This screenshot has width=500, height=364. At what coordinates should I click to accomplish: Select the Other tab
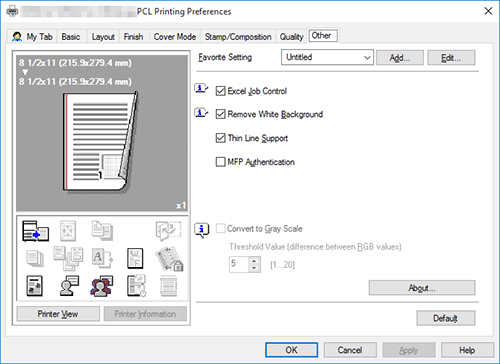[x=322, y=35]
